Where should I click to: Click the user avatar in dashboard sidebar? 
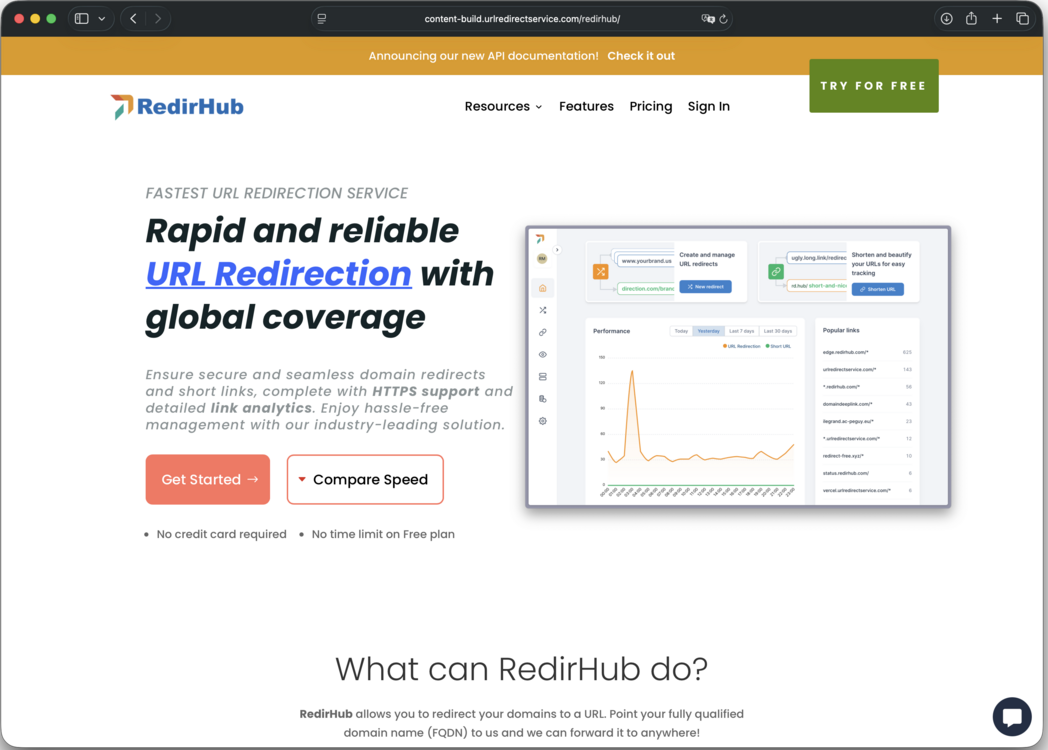click(542, 259)
